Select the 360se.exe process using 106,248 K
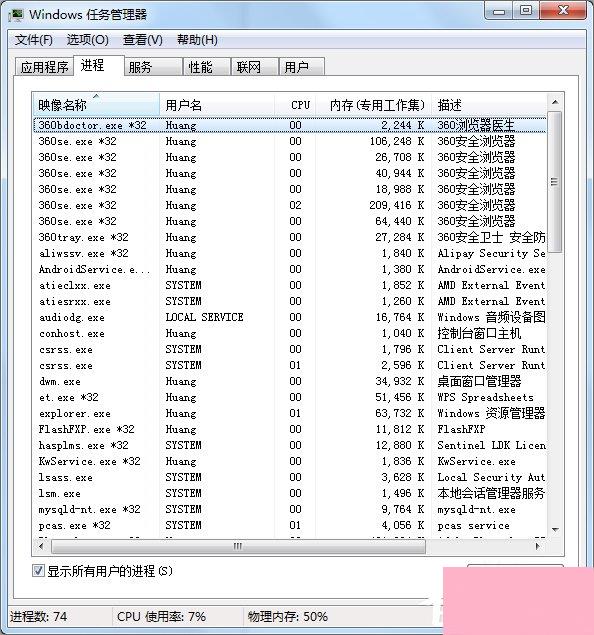 click(x=290, y=141)
